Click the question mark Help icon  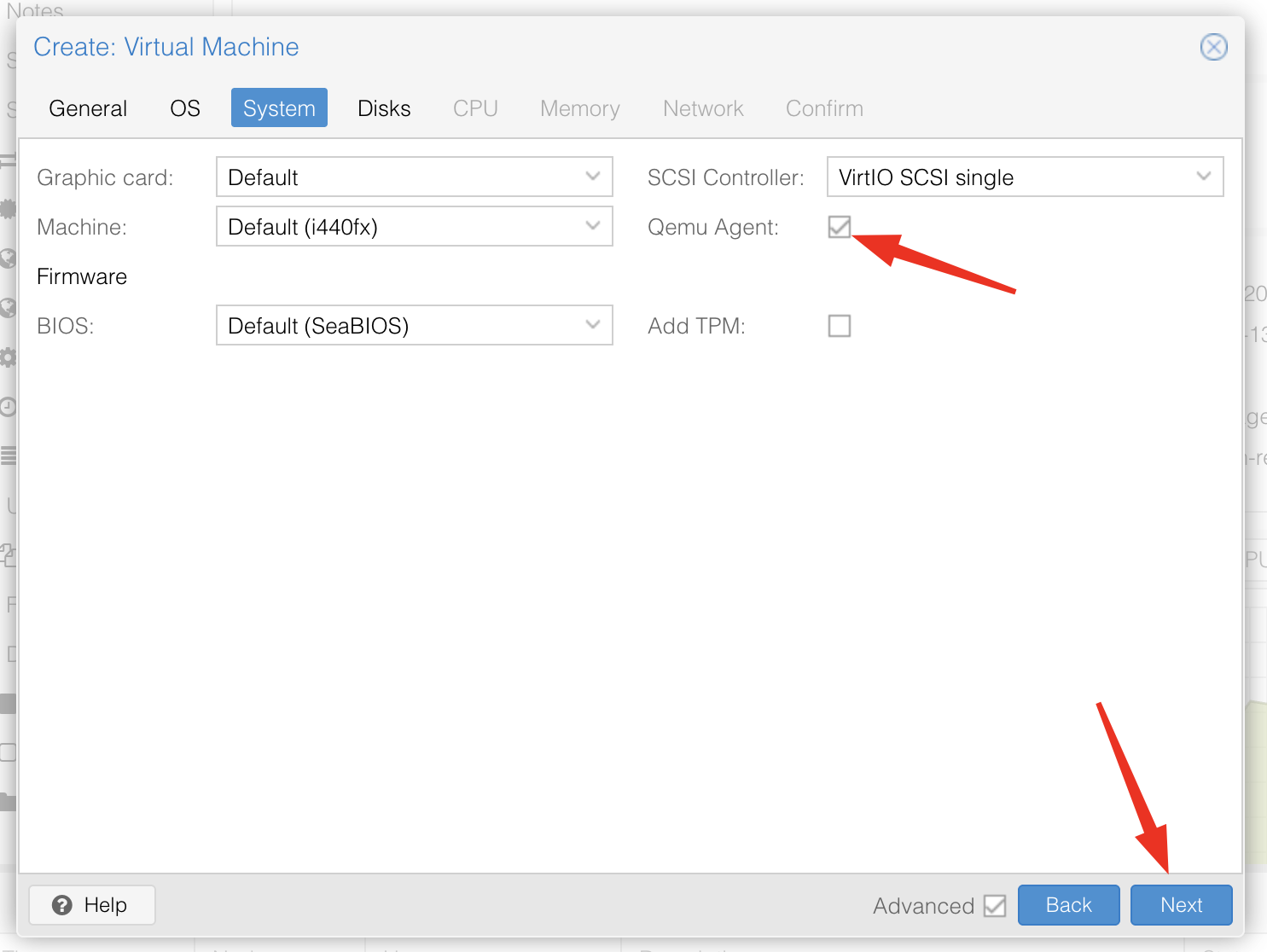point(62,905)
